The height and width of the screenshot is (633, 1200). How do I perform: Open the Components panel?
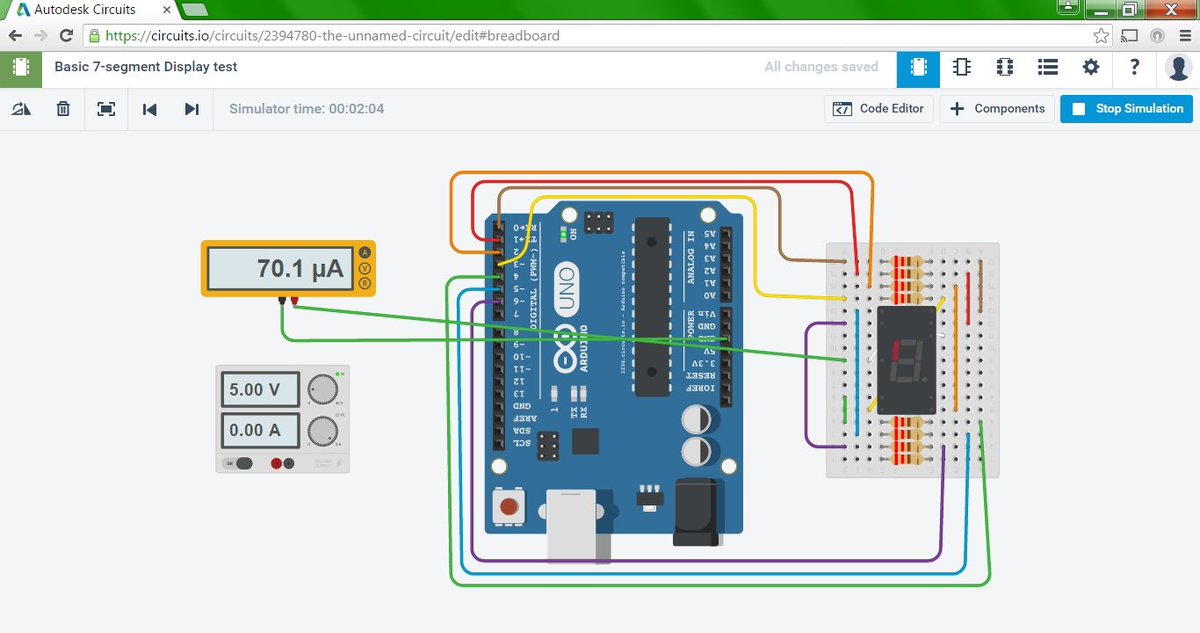pyautogui.click(x=997, y=109)
